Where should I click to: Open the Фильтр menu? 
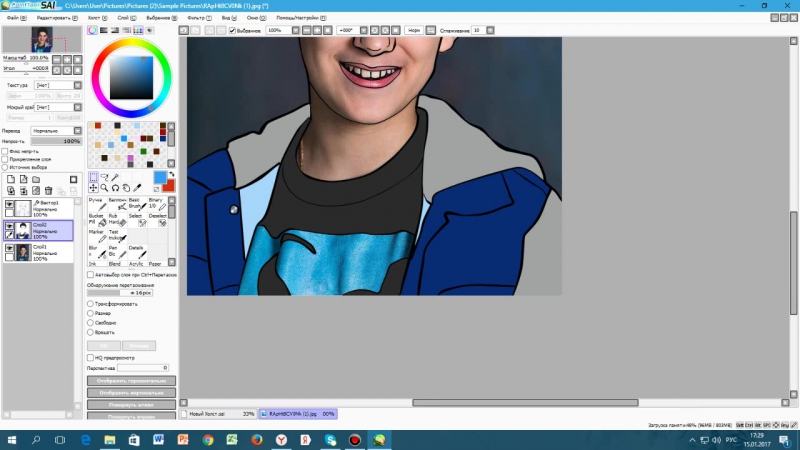pos(196,18)
